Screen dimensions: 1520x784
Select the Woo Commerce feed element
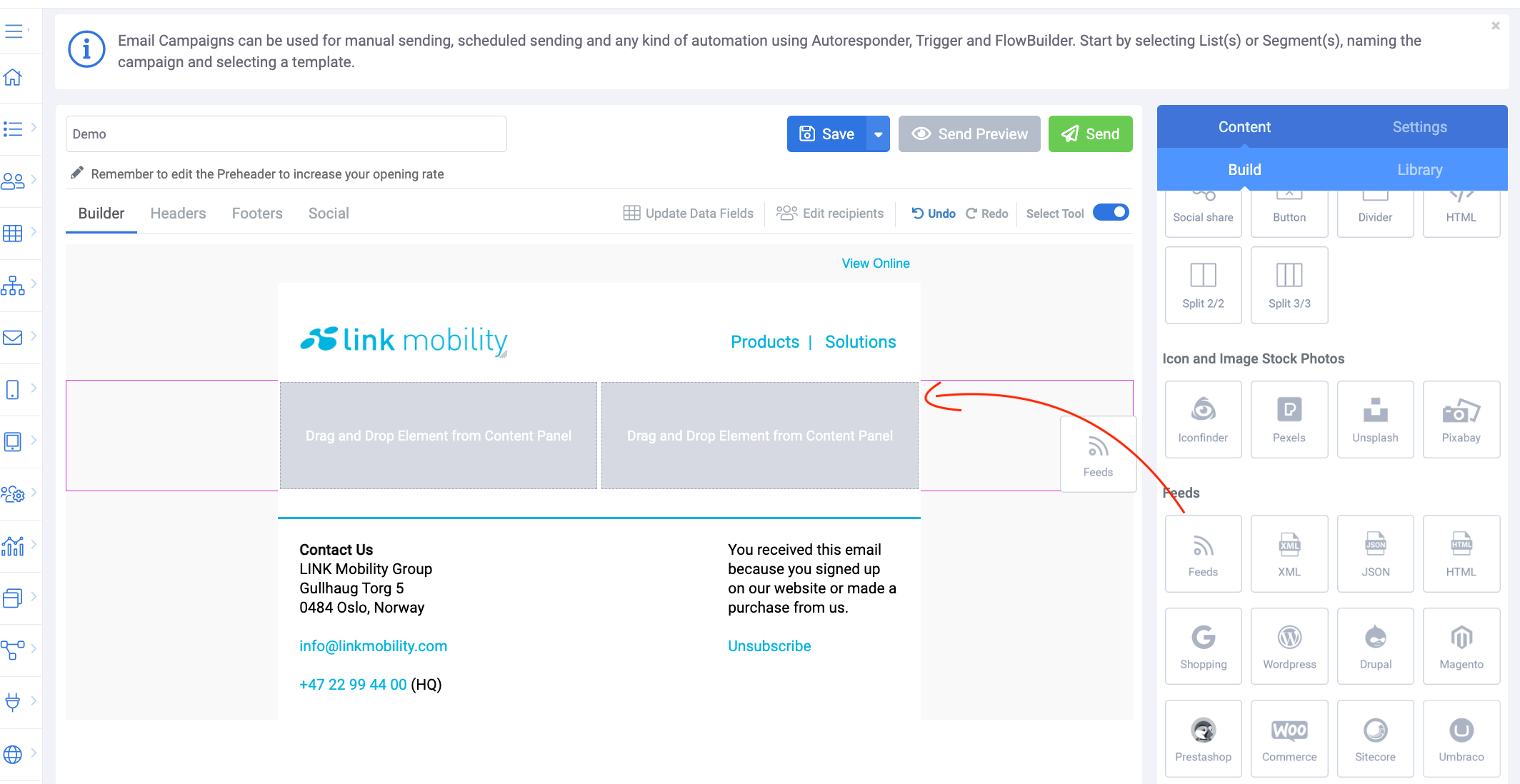pyautogui.click(x=1289, y=738)
